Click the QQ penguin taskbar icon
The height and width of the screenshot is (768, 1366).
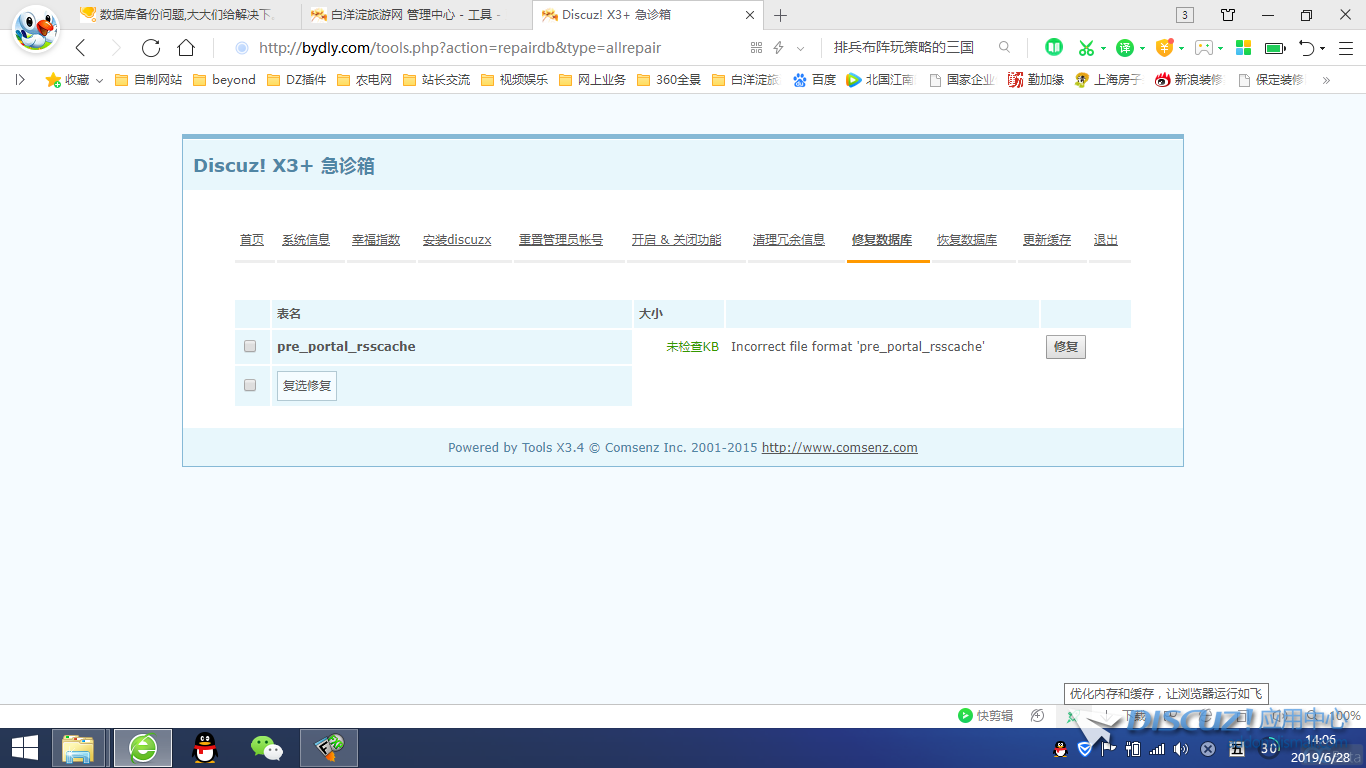[x=205, y=747]
